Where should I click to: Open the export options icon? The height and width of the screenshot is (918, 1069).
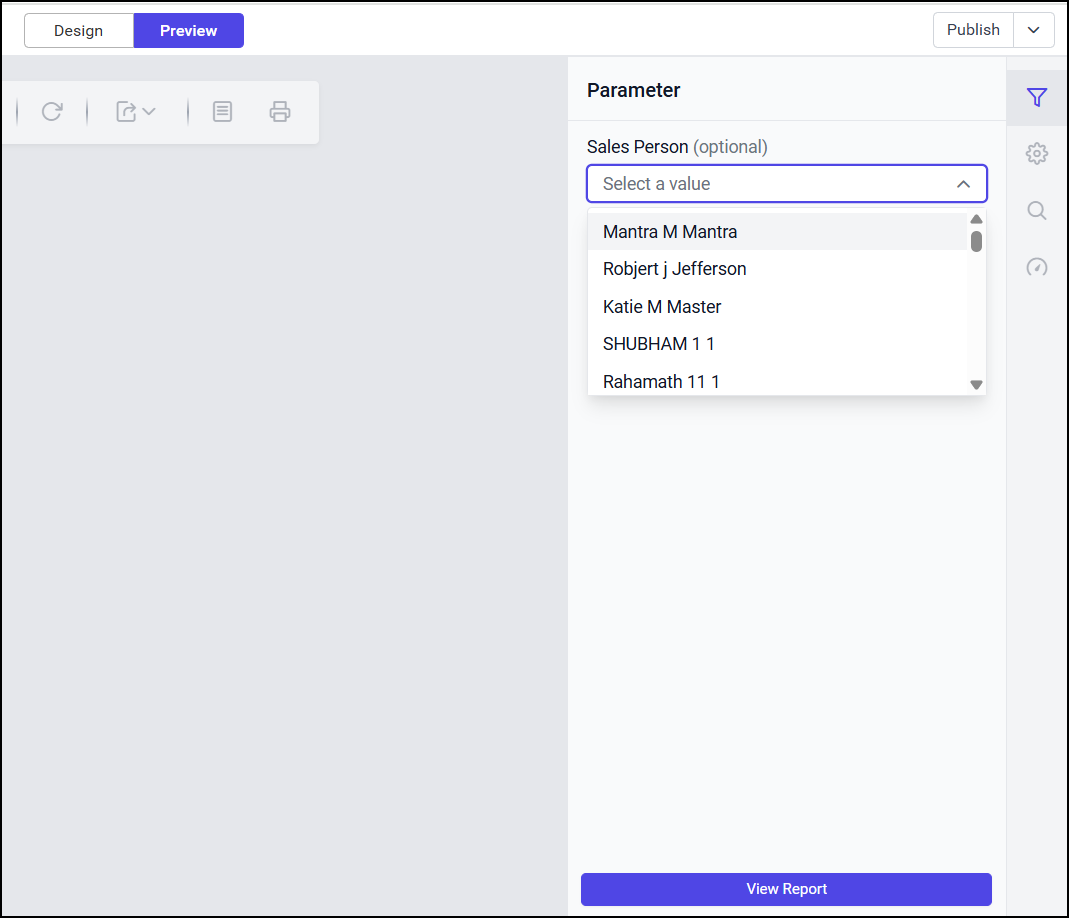coord(136,112)
